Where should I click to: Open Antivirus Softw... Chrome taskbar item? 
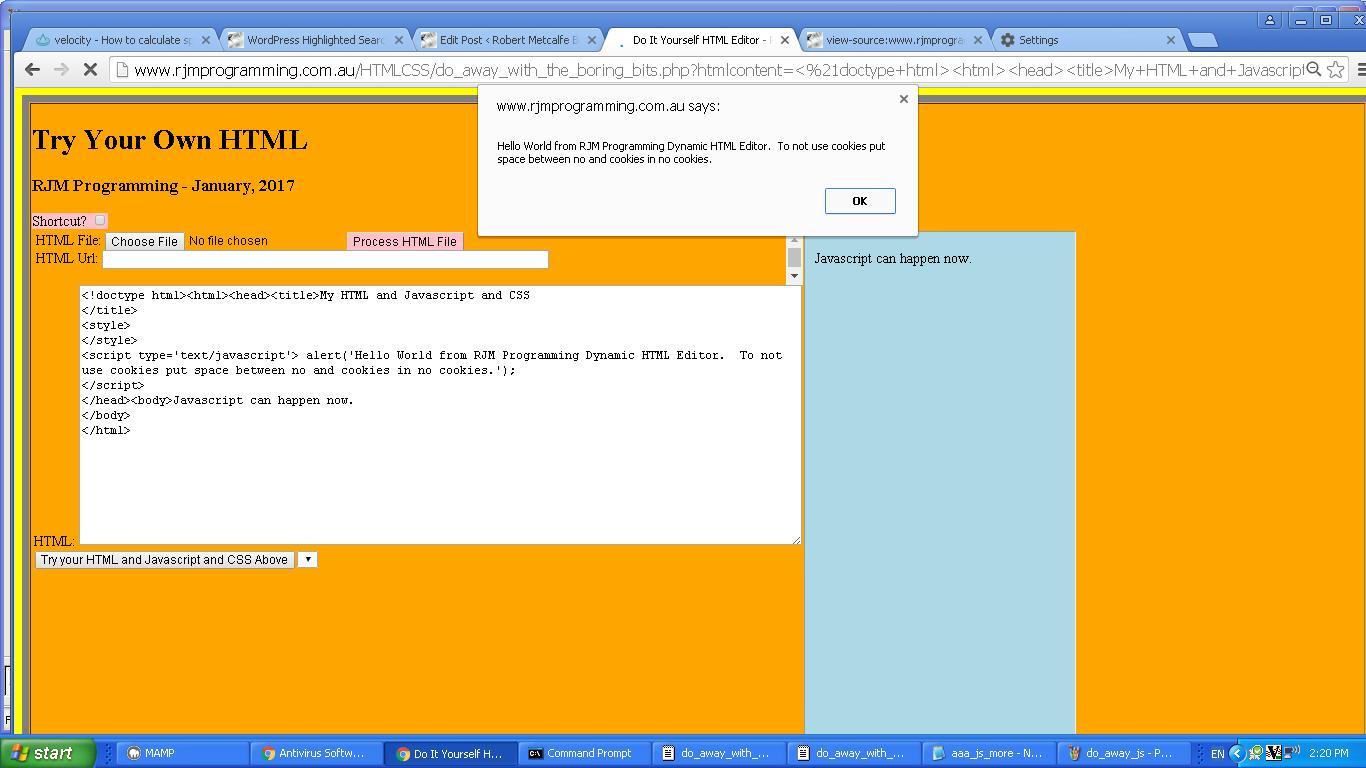[x=316, y=753]
